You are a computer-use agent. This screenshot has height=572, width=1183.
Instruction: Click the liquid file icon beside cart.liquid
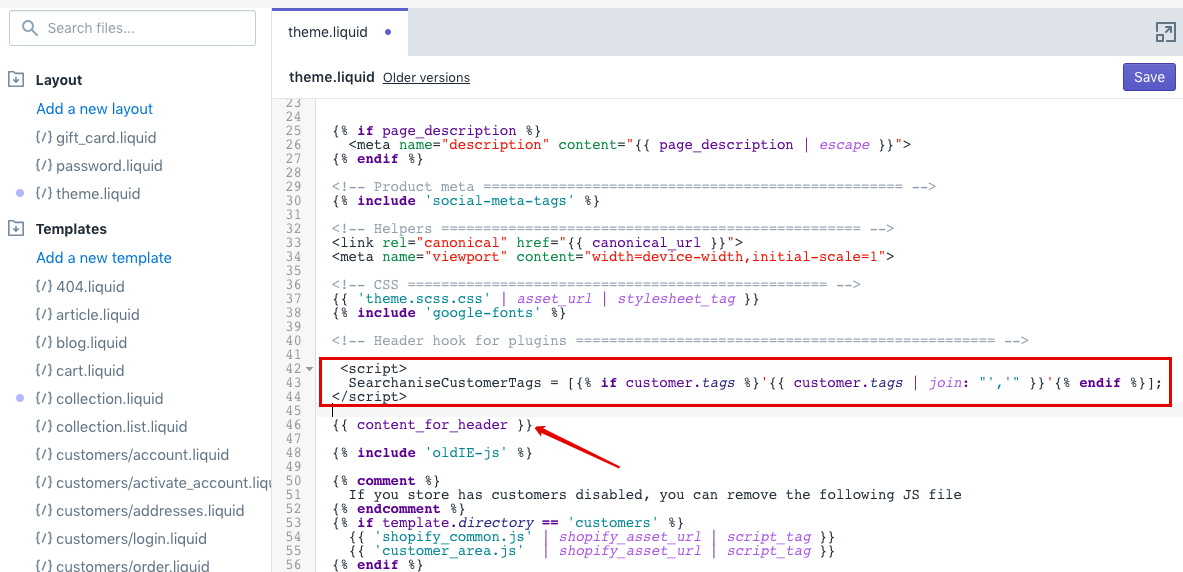click(44, 370)
